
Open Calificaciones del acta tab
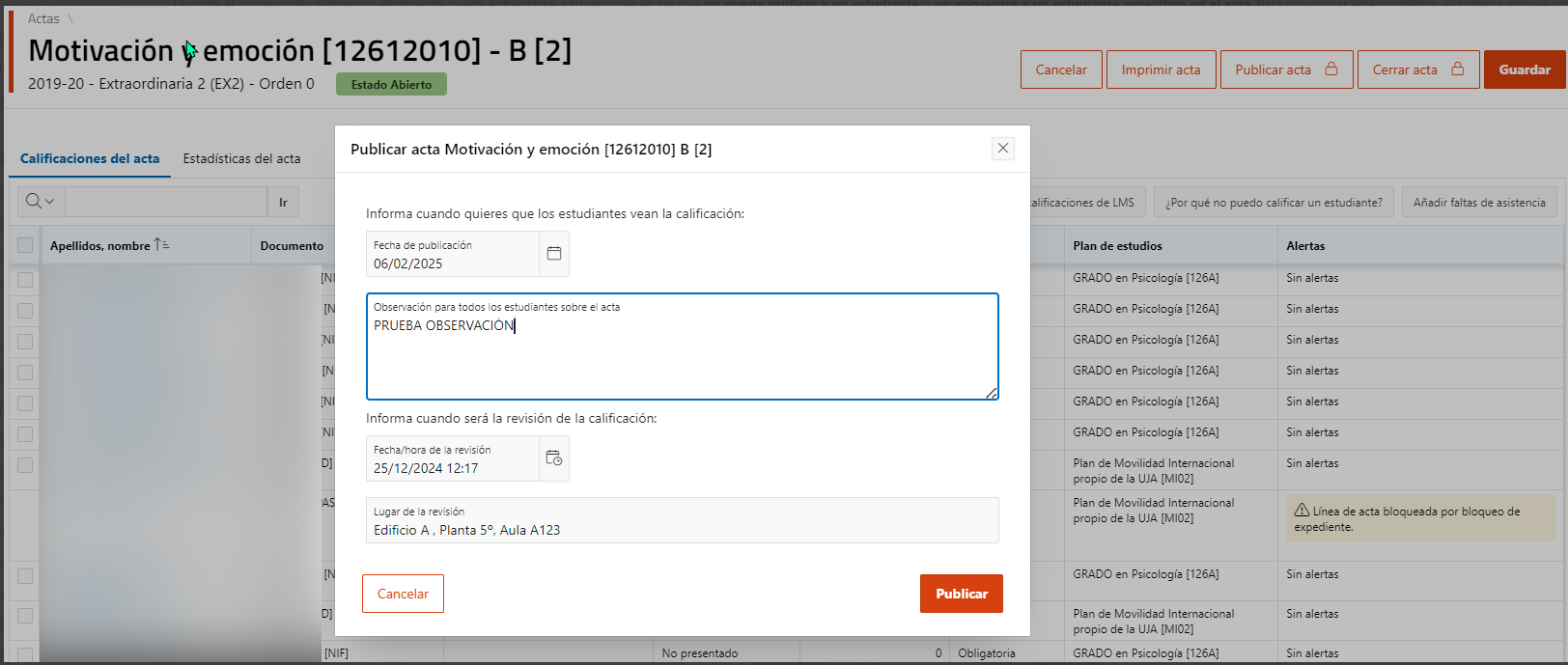(x=90, y=158)
